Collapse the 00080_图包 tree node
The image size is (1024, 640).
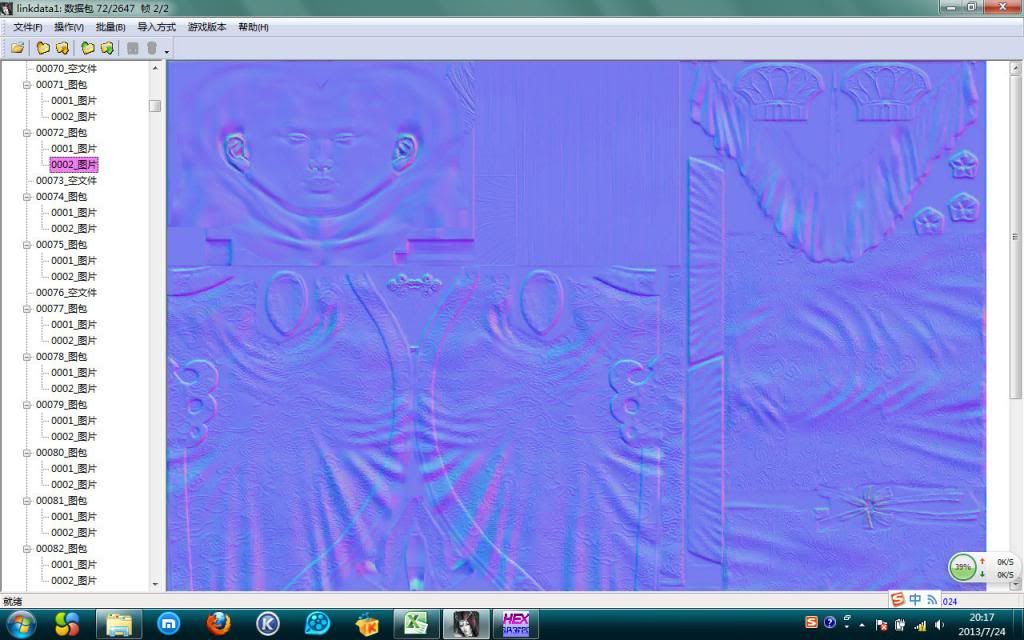pos(27,453)
